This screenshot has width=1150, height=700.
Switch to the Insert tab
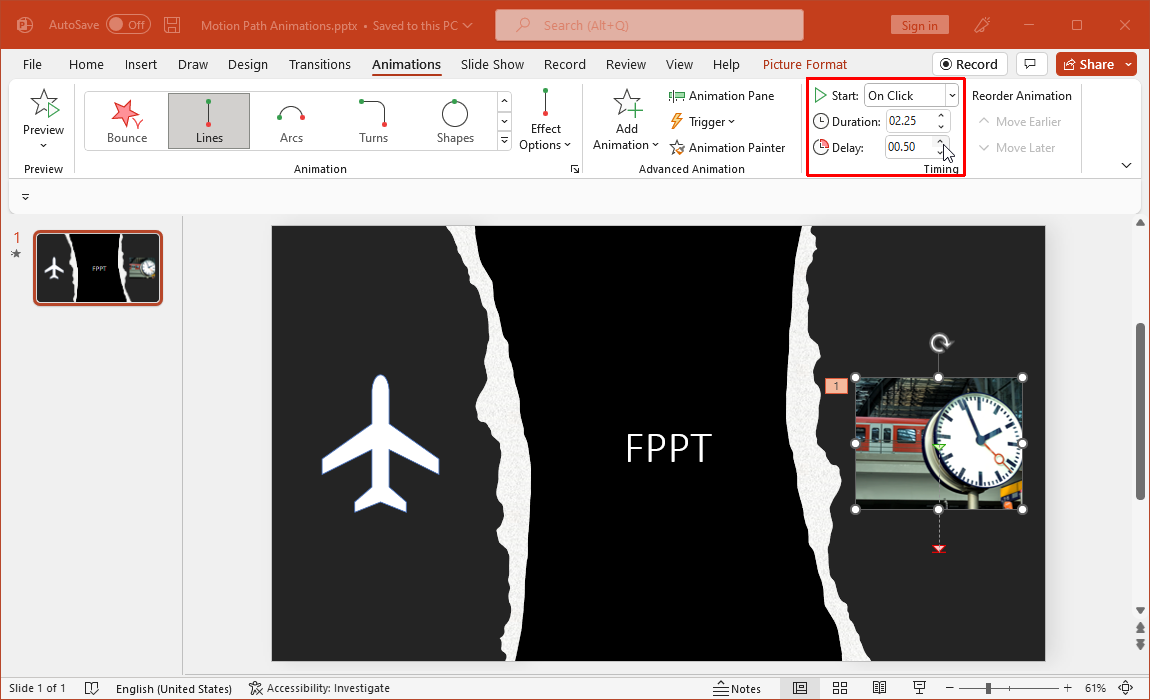141,65
